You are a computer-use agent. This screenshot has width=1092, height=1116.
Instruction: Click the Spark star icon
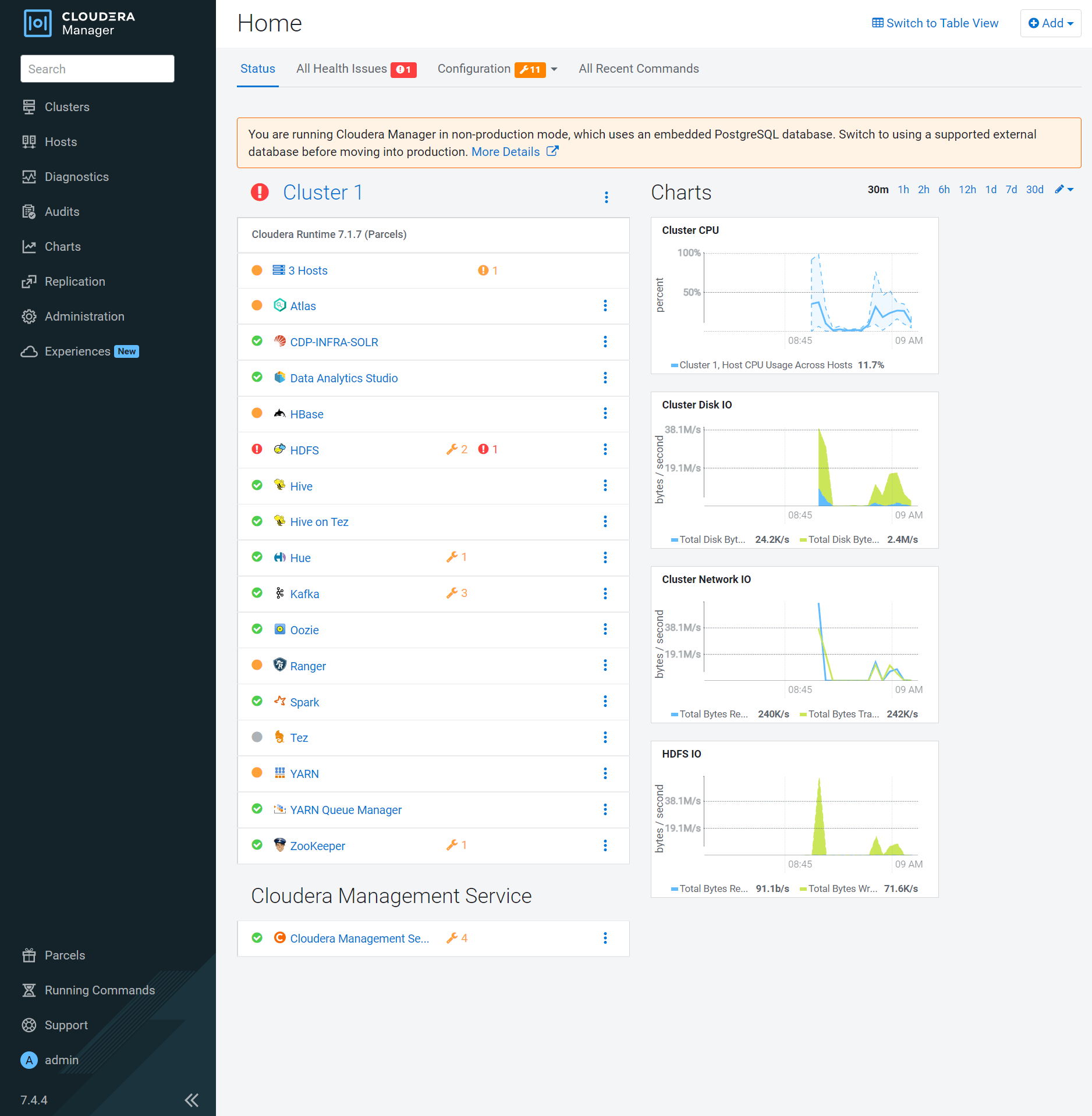[x=280, y=701]
